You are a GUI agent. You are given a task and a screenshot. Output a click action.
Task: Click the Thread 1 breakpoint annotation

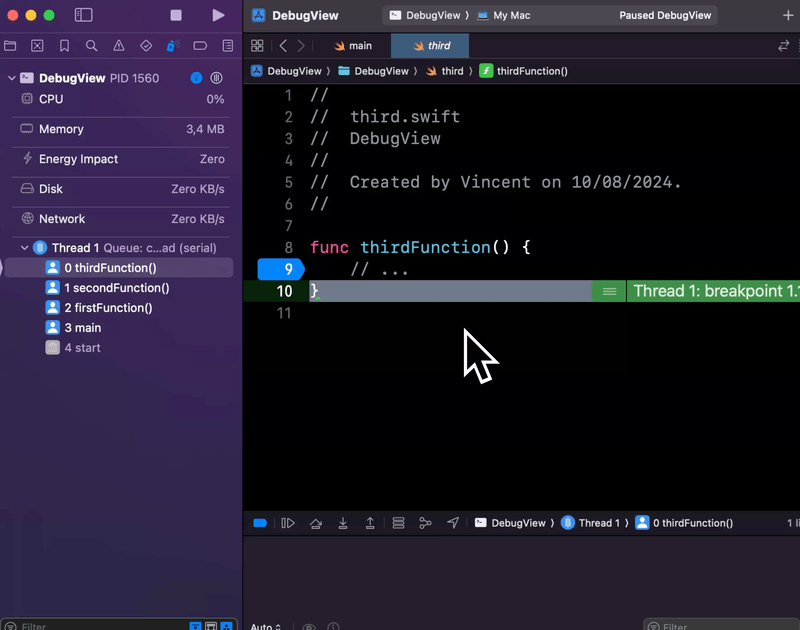click(715, 291)
